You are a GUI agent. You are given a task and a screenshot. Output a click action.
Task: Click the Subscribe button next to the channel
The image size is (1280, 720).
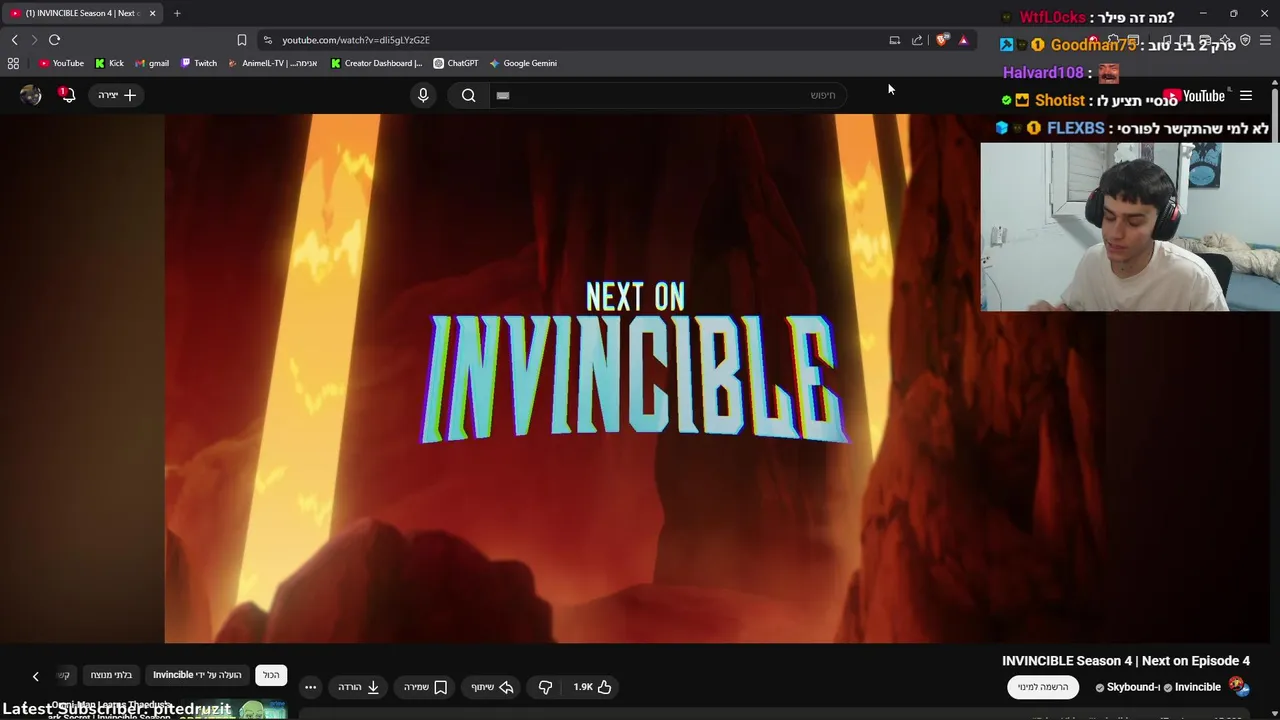tap(1043, 687)
